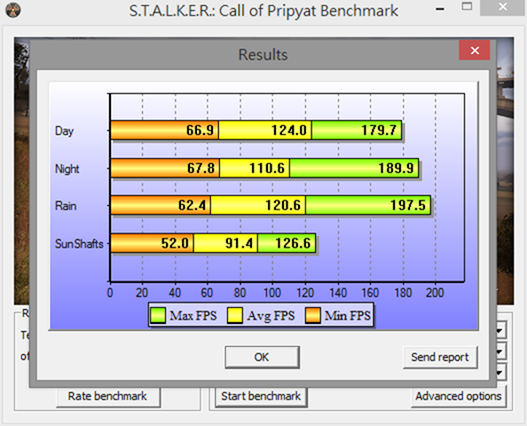Click the axis label 0
The image size is (527, 426).
point(110,293)
